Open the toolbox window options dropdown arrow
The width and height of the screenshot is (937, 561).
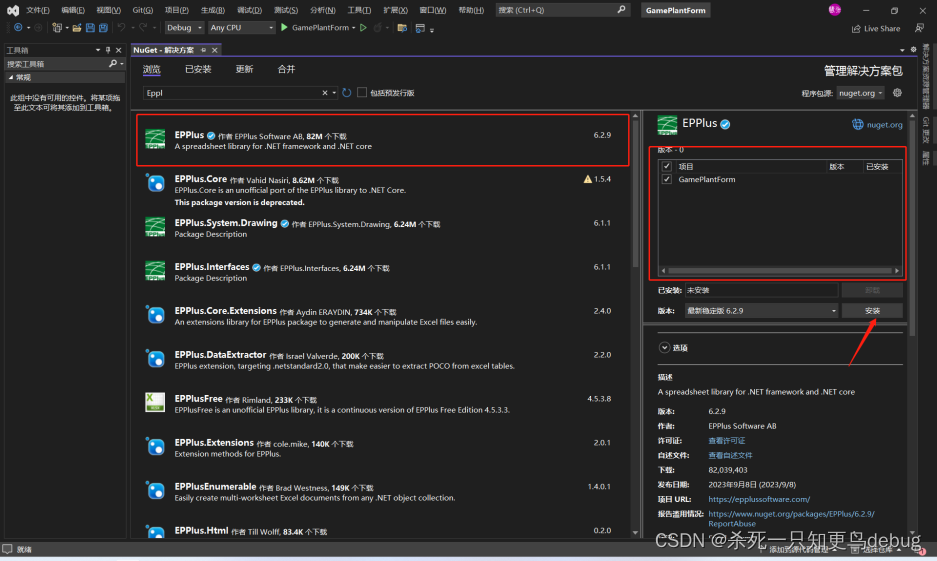coord(98,50)
